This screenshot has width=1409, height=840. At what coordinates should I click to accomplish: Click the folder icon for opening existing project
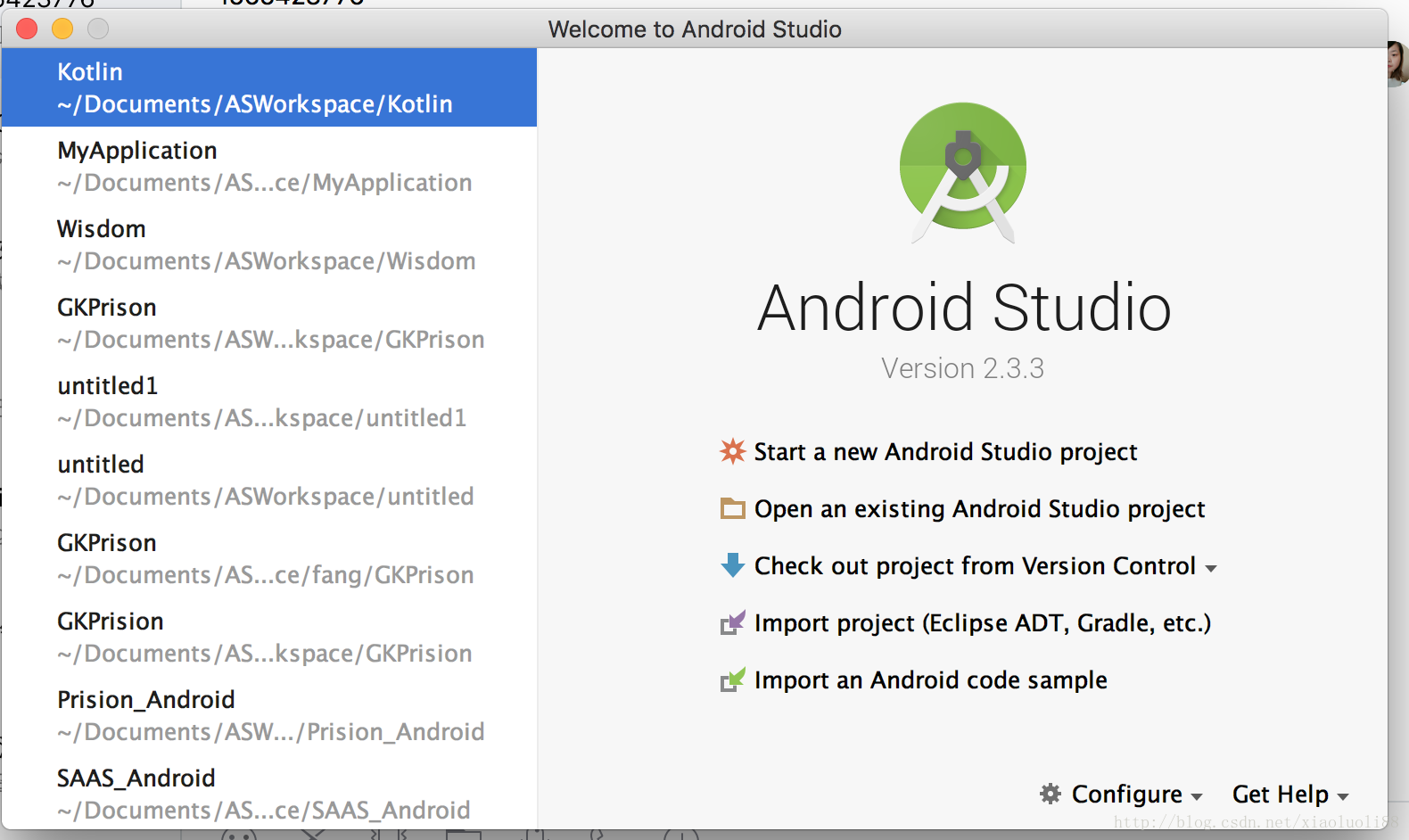pos(732,508)
